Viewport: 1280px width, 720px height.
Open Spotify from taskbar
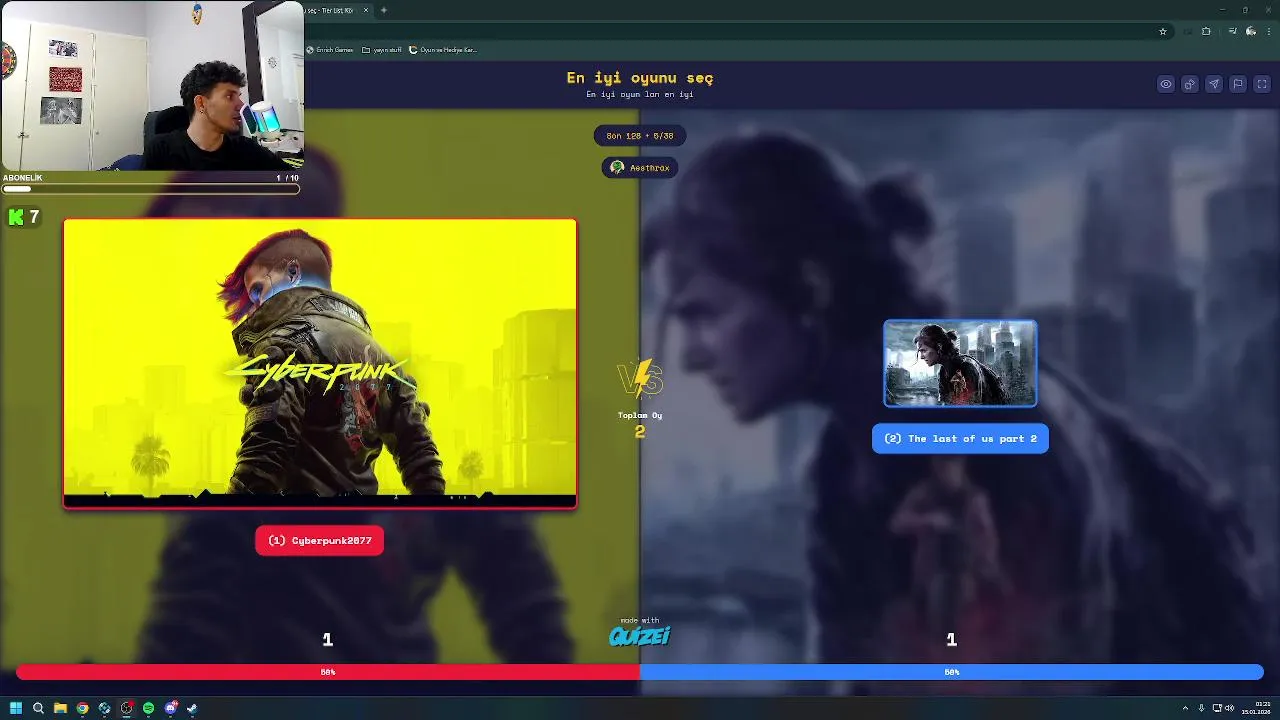[148, 708]
